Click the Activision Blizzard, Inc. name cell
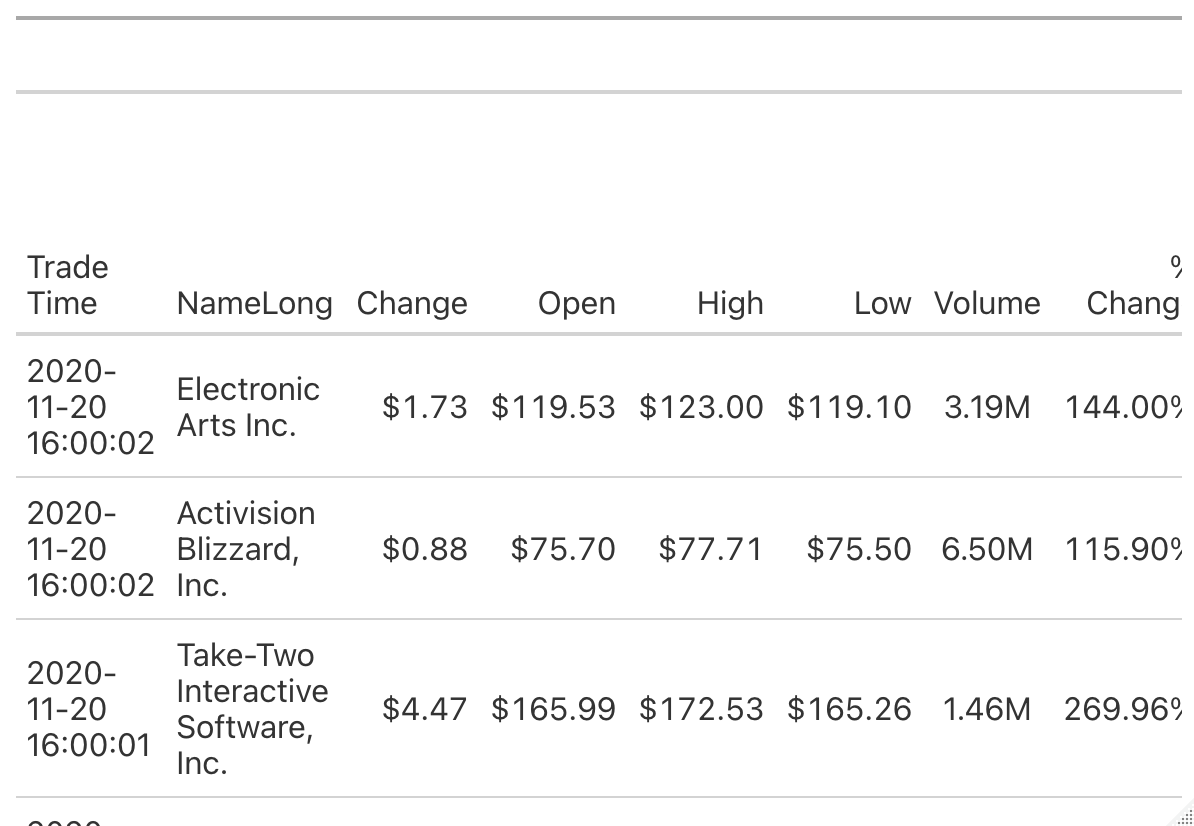 (246, 549)
